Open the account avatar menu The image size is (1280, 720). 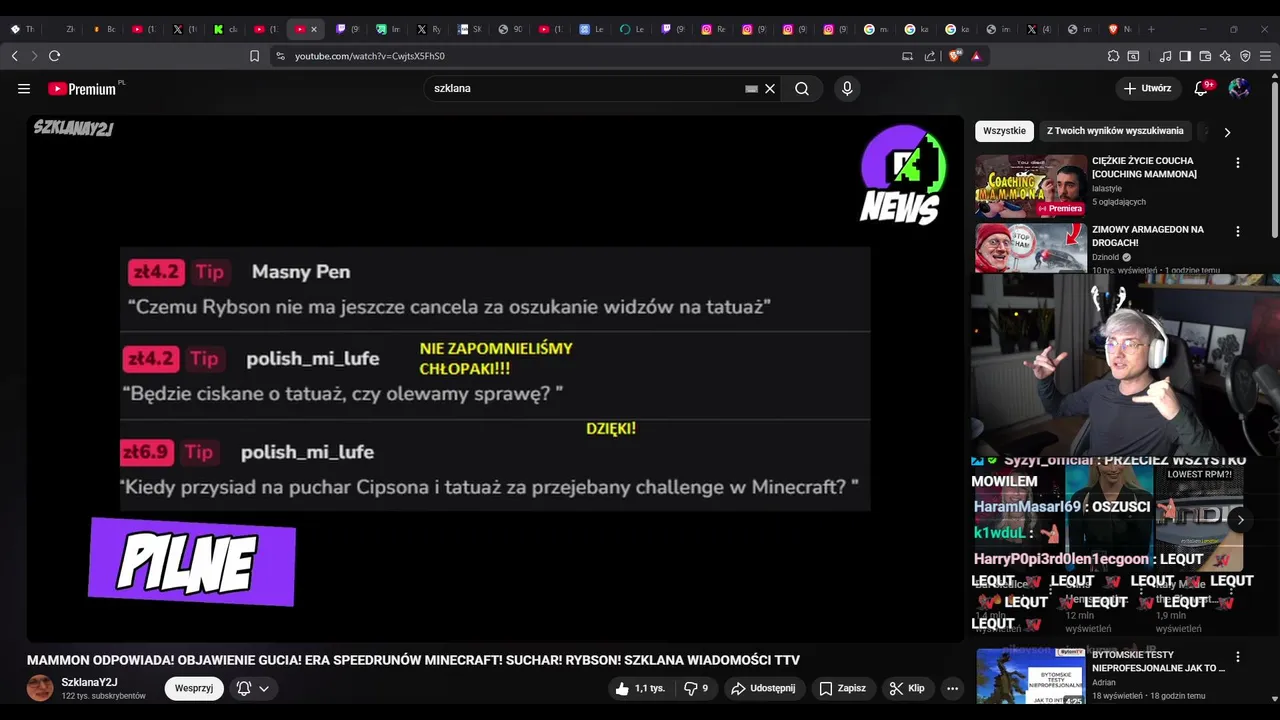(x=1239, y=89)
